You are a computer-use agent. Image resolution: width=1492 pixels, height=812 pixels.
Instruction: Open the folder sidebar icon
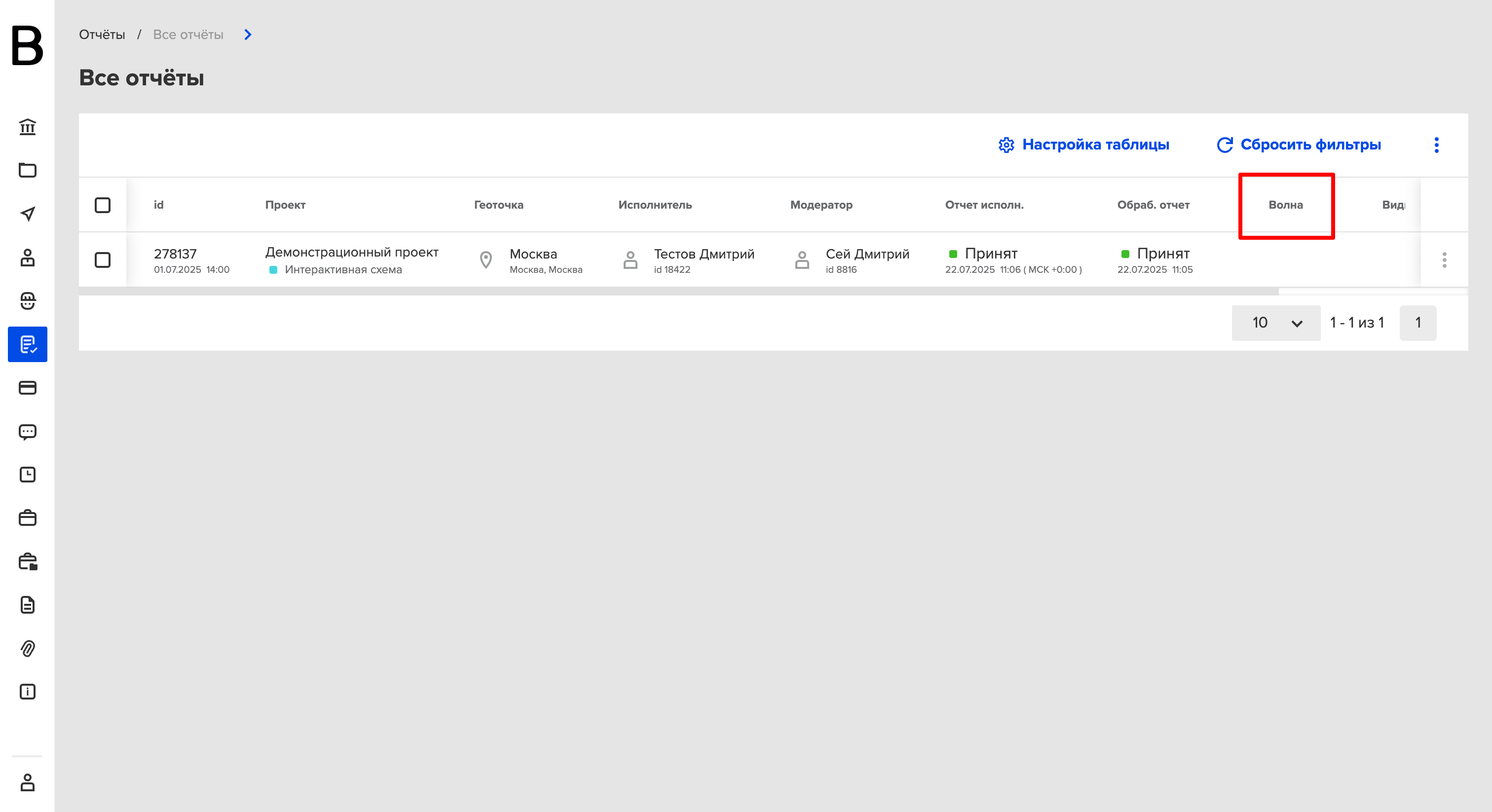pyautogui.click(x=27, y=170)
